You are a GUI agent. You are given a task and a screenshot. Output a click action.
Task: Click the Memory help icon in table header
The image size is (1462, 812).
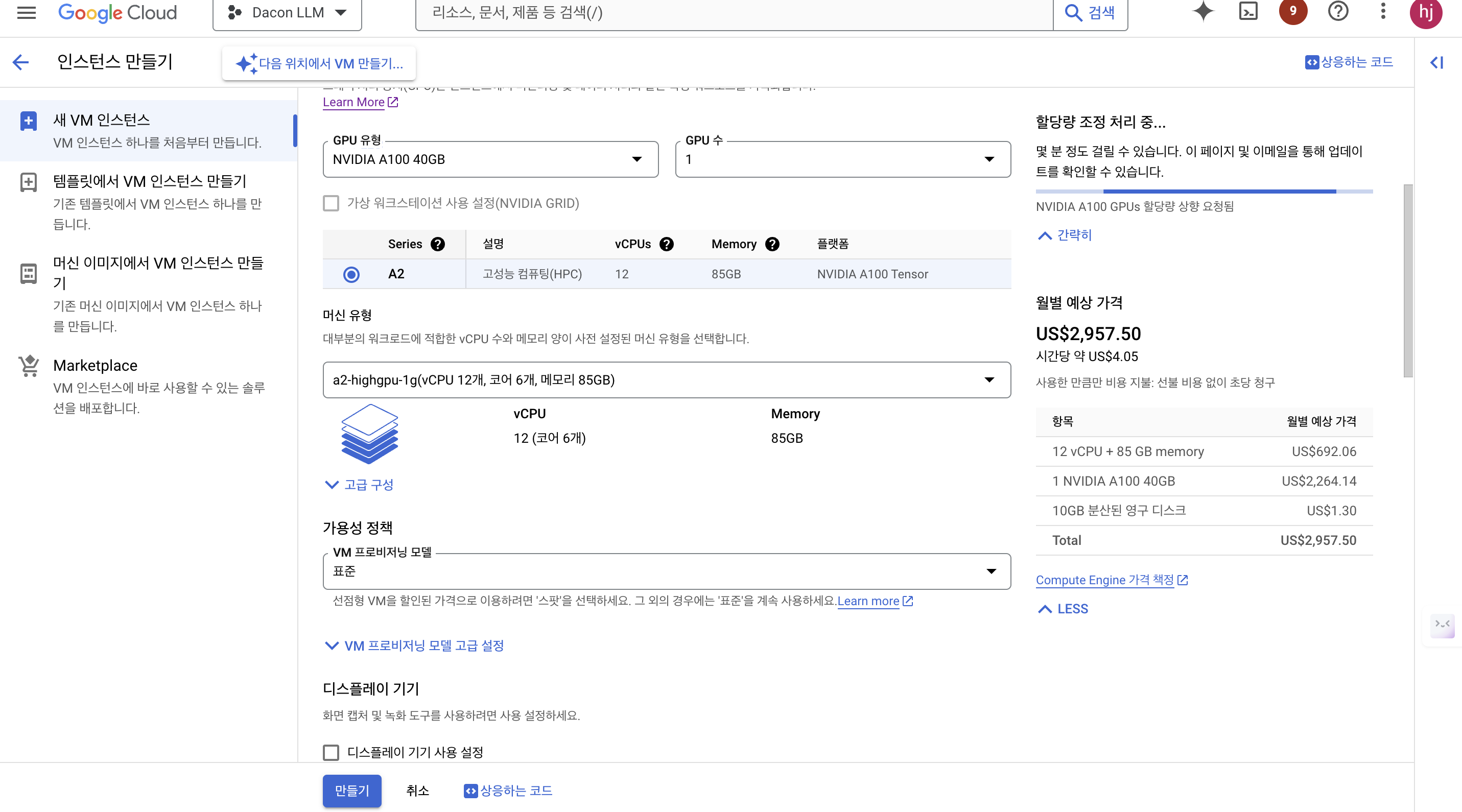(772, 244)
